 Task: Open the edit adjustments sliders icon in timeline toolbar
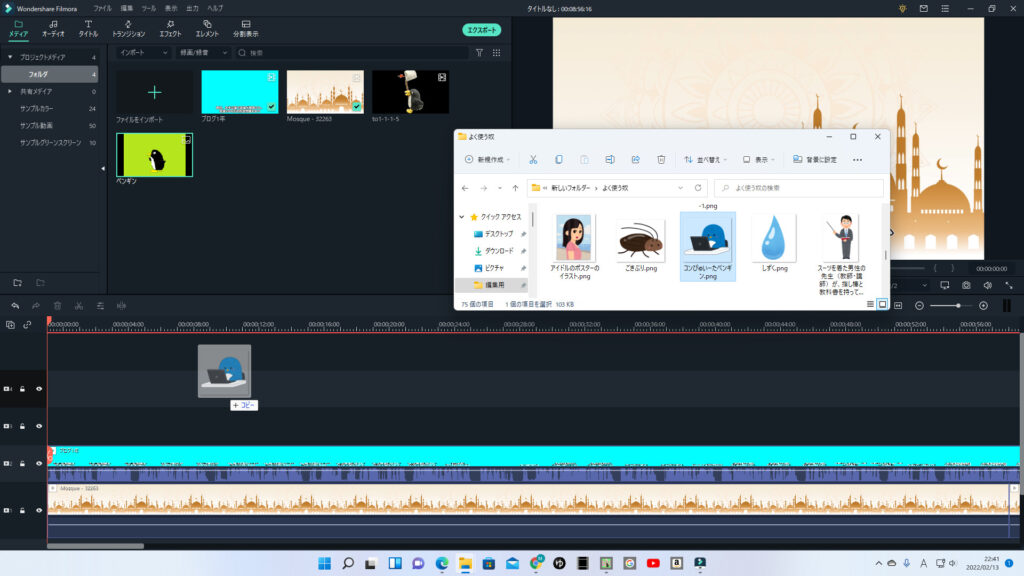pos(100,306)
